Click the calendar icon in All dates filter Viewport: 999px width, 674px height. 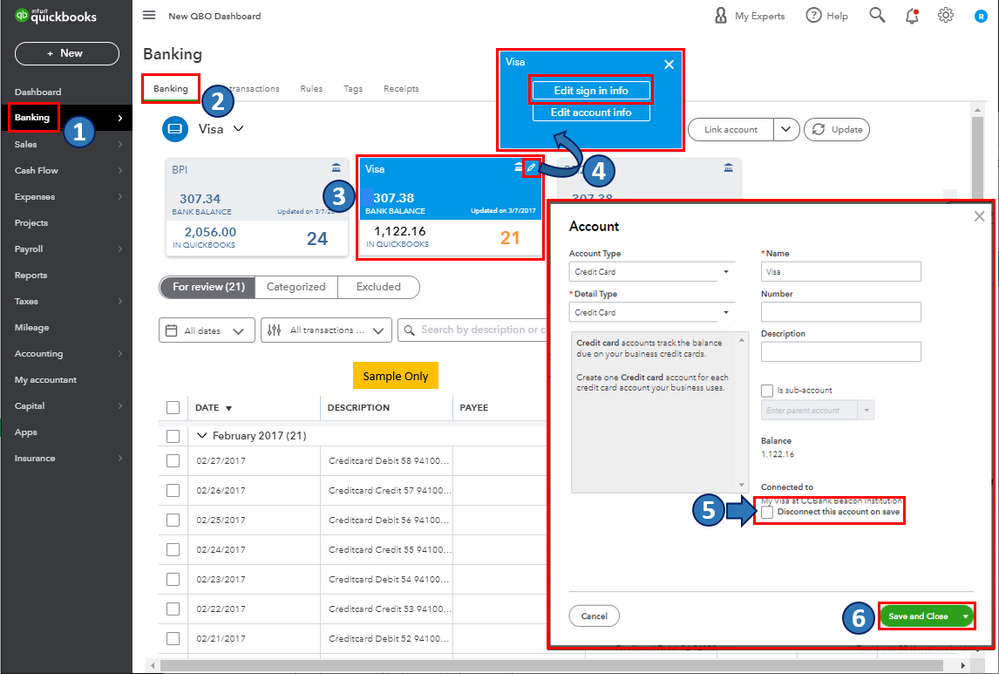click(x=171, y=330)
